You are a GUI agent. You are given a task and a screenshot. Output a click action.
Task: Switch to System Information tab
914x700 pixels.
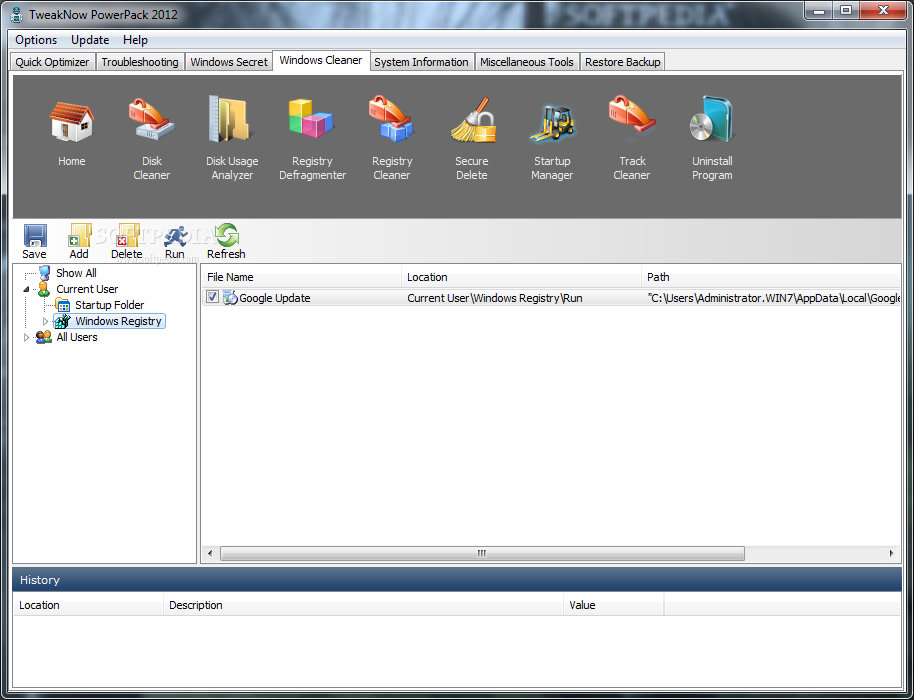pyautogui.click(x=421, y=62)
